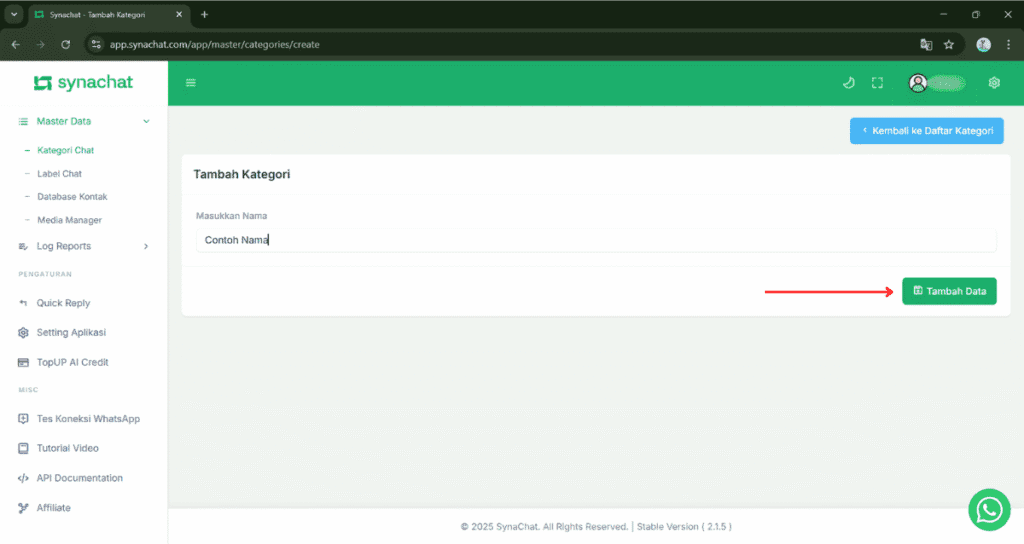Click the Affiliate icon

(x=24, y=507)
